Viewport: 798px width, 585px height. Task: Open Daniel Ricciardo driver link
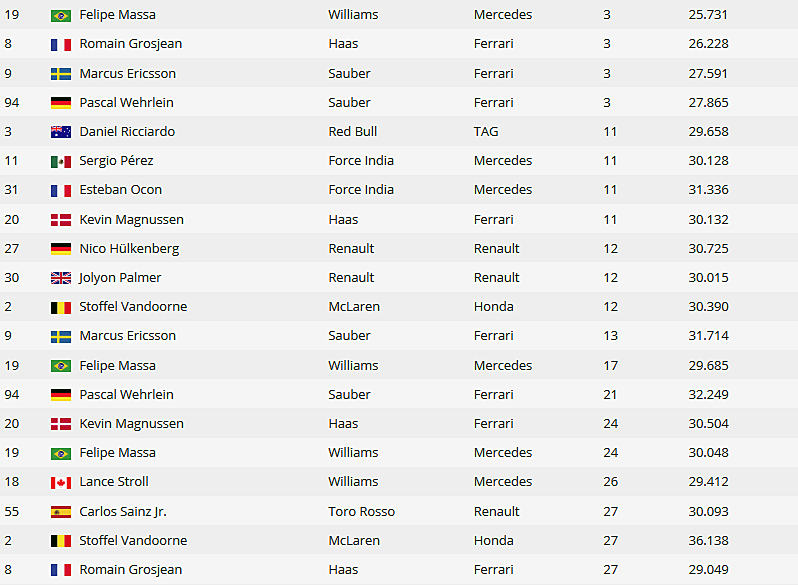pos(127,131)
